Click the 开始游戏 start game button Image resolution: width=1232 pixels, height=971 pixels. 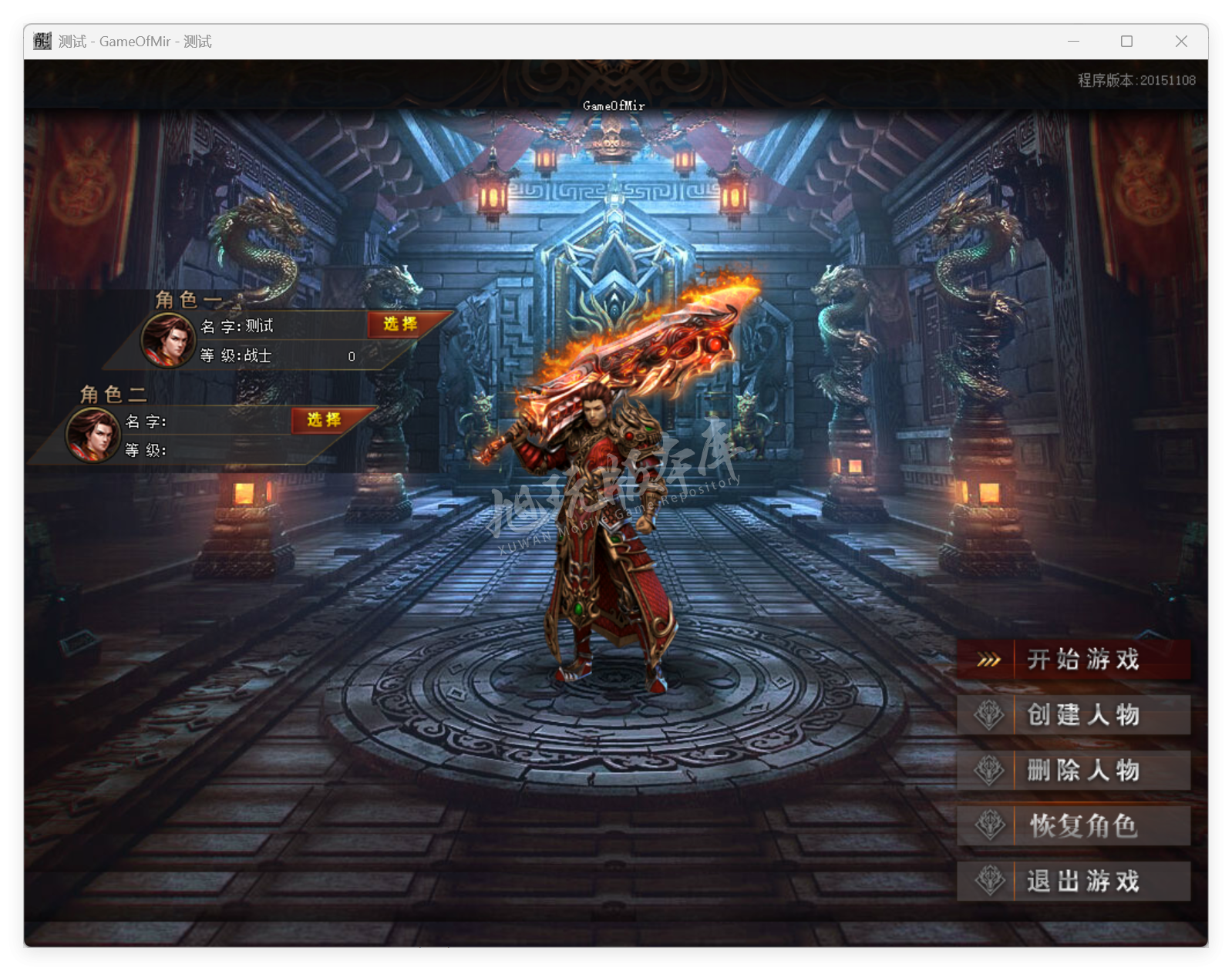[1073, 660]
